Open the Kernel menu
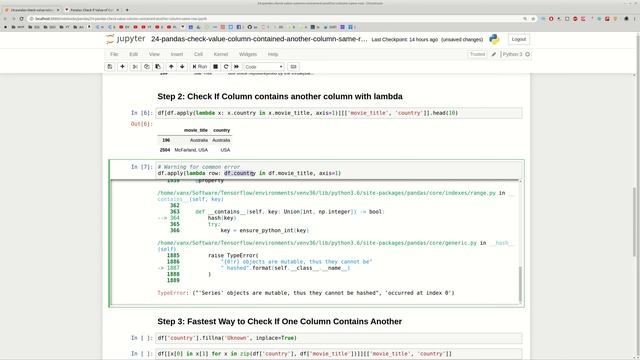 point(221,54)
